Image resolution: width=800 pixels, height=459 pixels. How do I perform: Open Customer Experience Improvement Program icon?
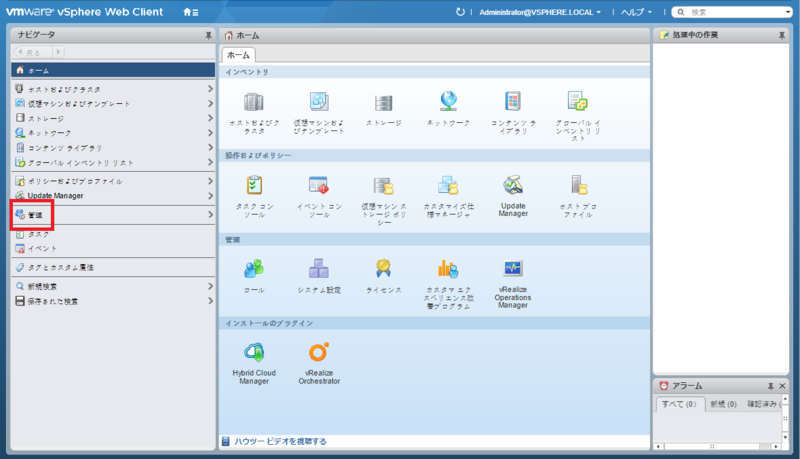[448, 269]
